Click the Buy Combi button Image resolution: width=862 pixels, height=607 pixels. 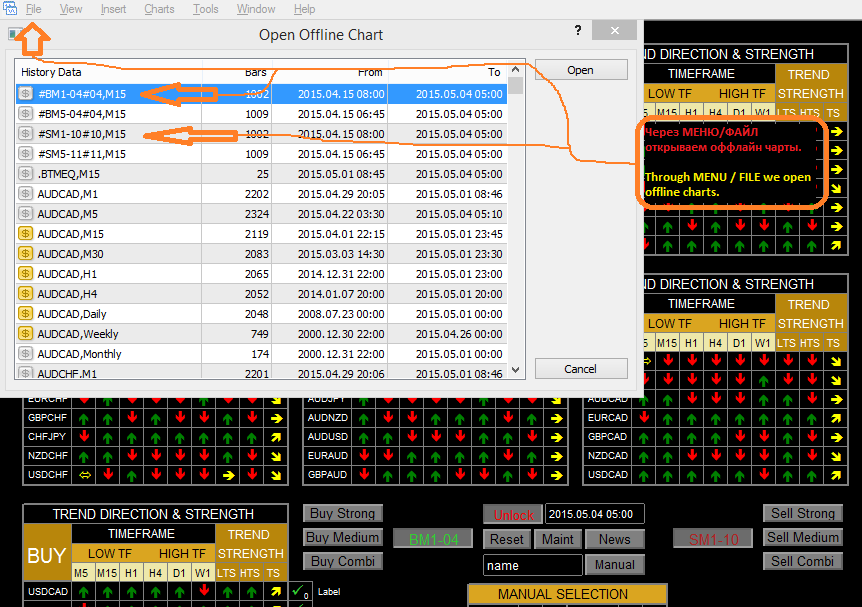coord(342,561)
